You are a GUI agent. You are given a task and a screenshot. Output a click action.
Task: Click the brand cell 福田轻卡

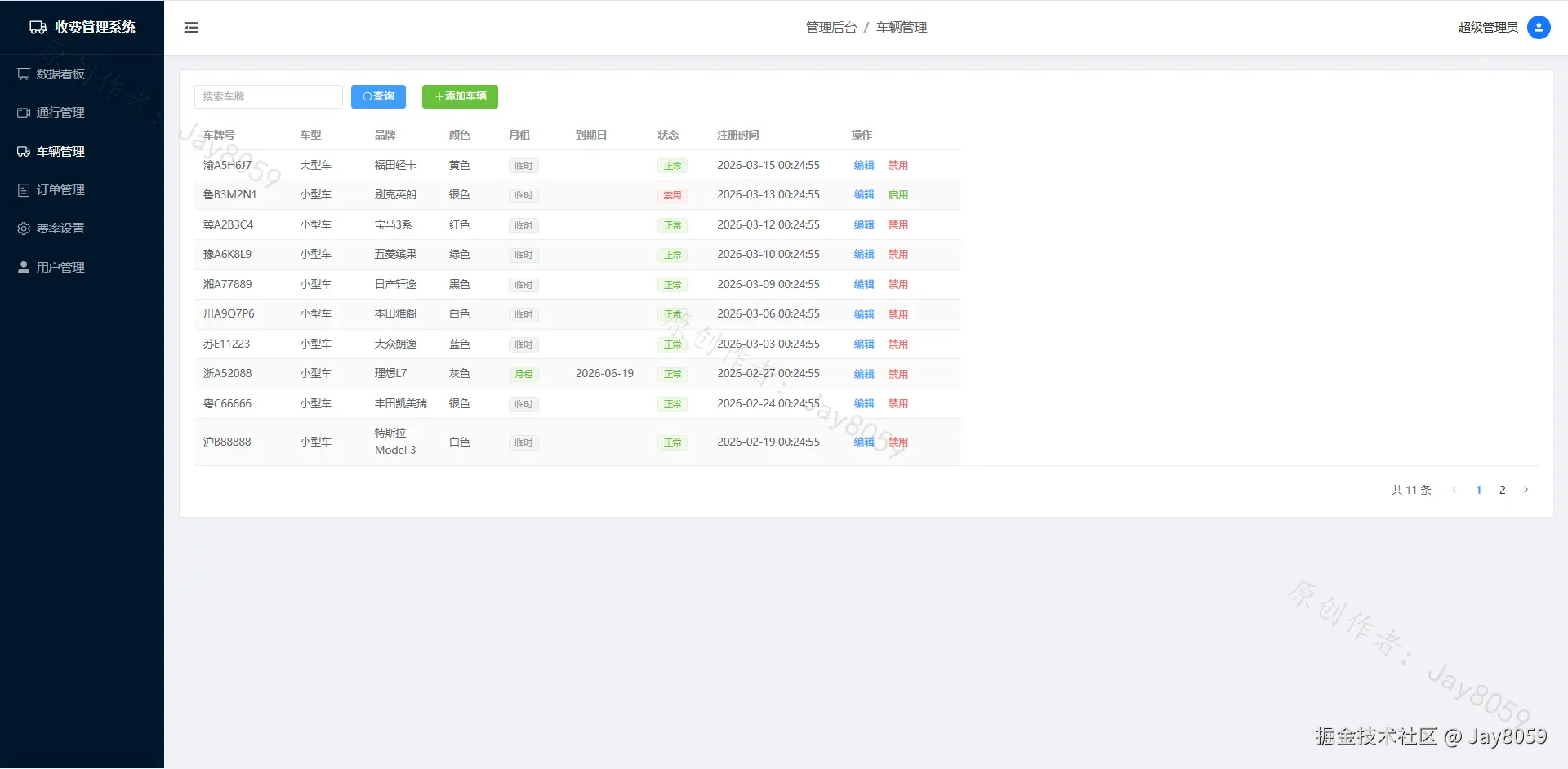tap(396, 165)
